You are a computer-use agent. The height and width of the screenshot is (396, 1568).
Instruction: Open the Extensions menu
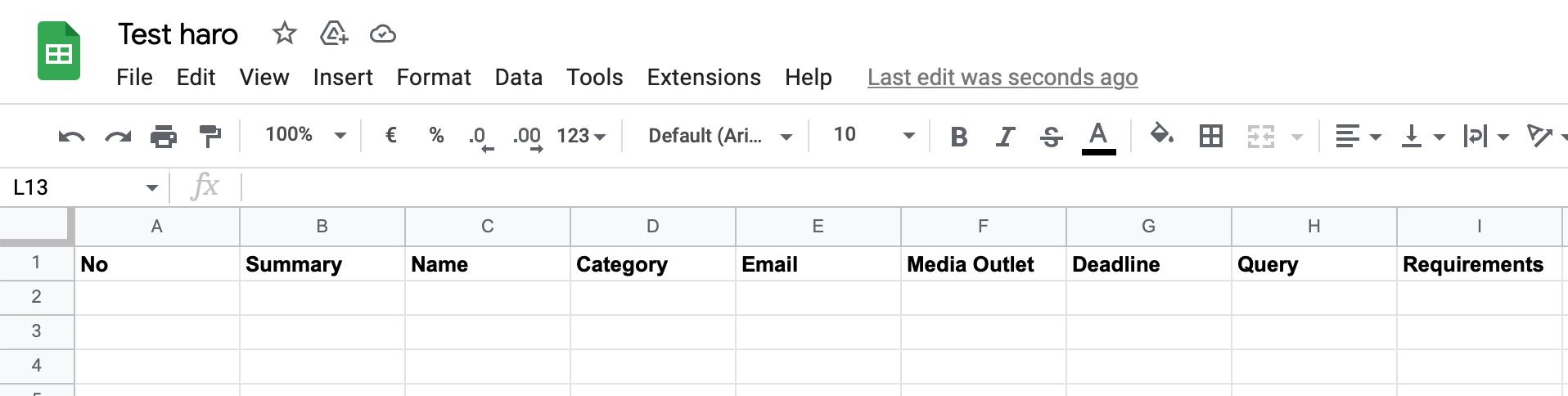coord(704,77)
